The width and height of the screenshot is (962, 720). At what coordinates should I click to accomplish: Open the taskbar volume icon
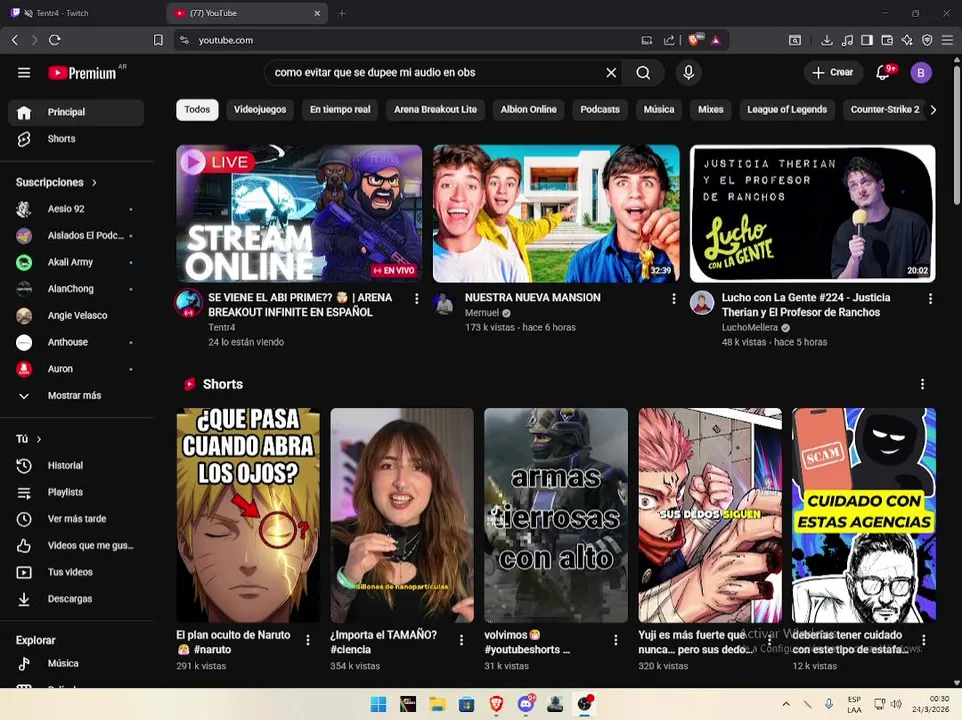tap(896, 704)
